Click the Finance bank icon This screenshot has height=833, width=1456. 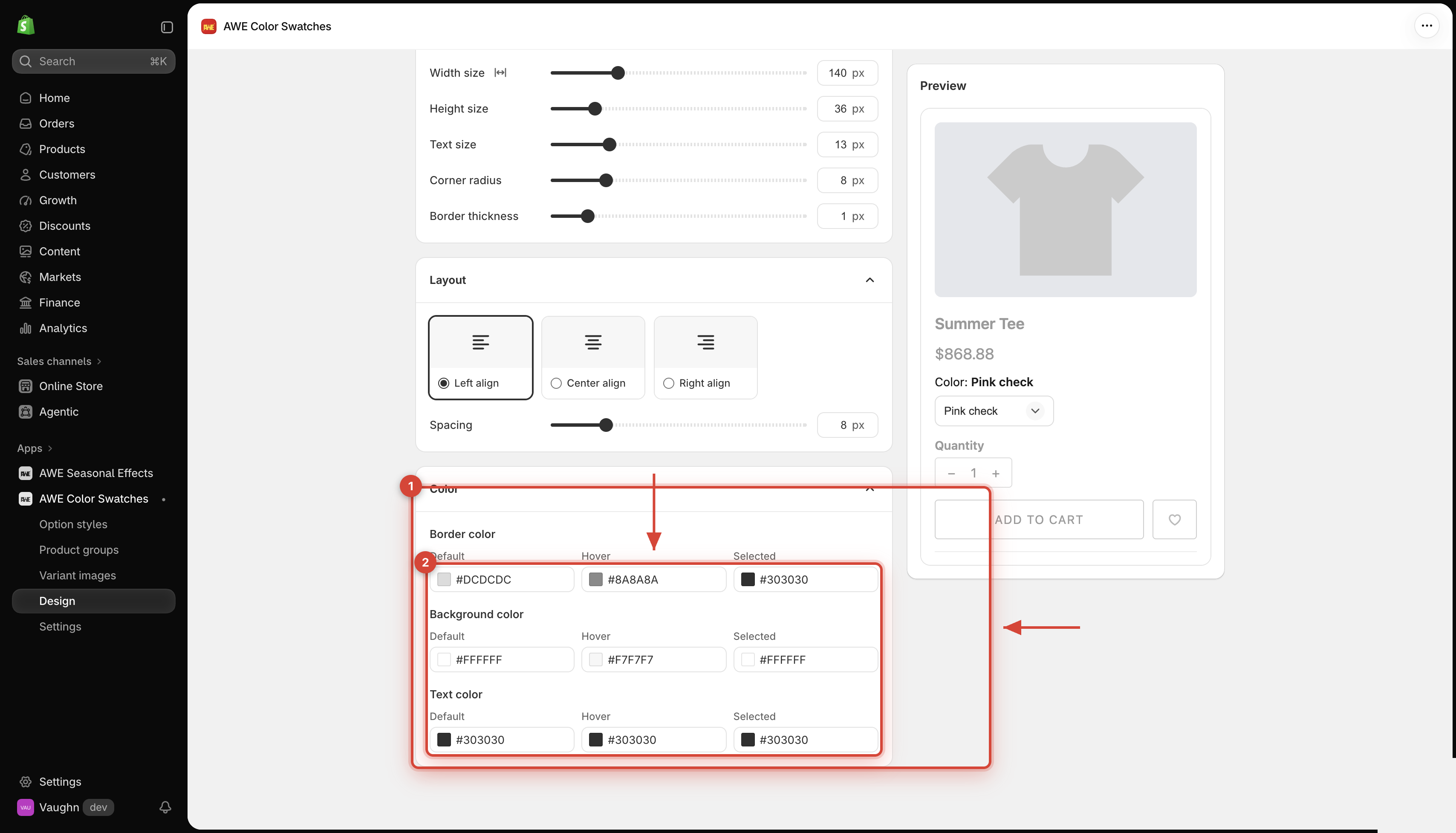[26, 303]
